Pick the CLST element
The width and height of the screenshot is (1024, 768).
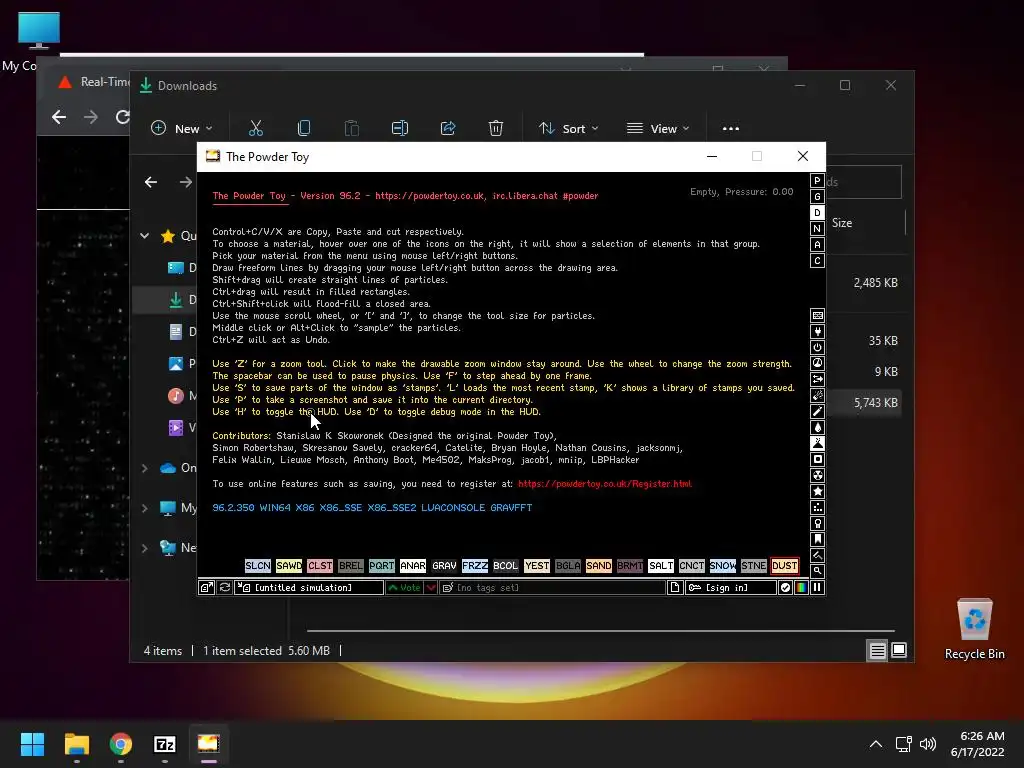tap(319, 566)
